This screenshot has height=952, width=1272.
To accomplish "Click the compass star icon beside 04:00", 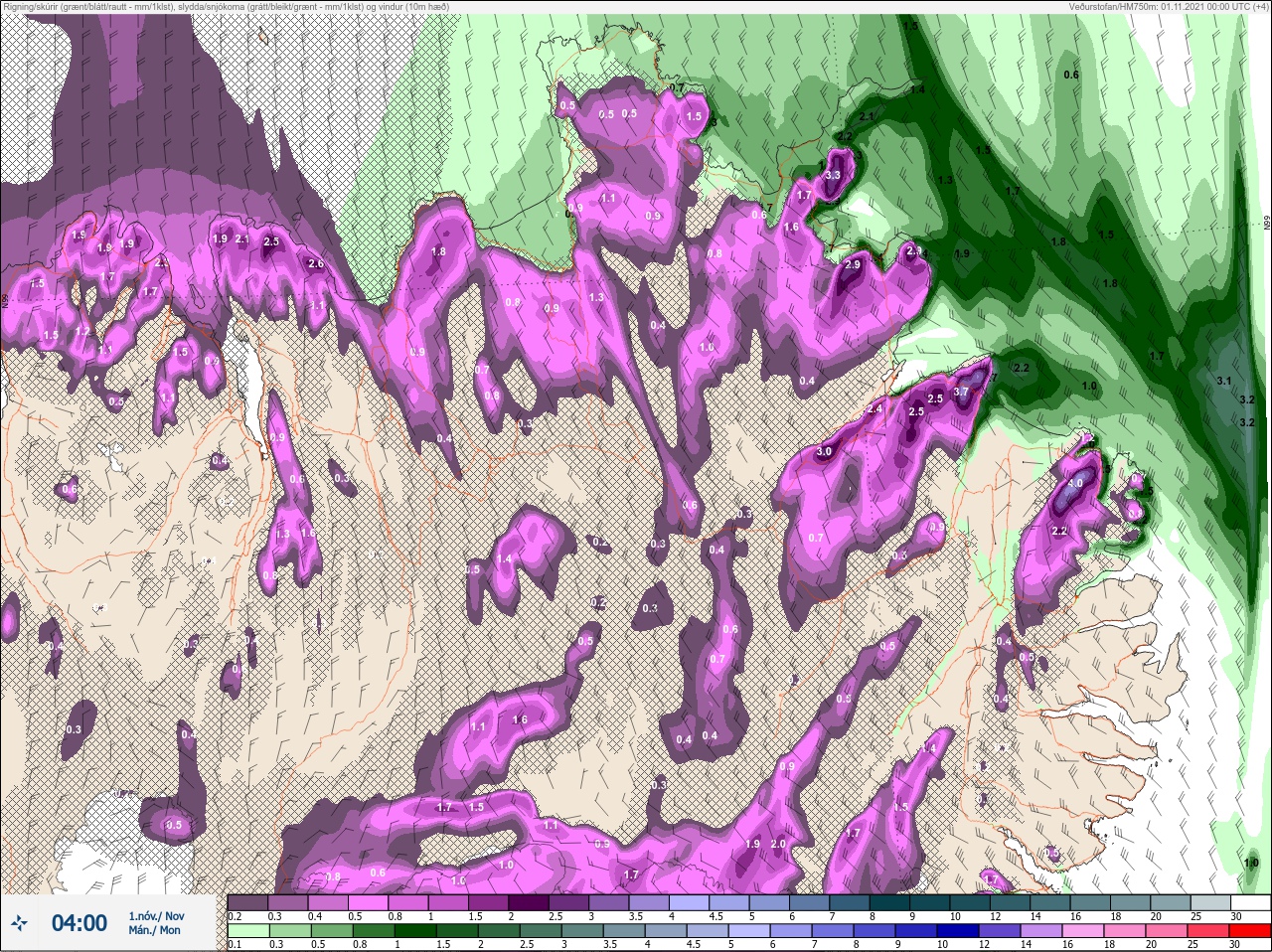I will coord(21,923).
